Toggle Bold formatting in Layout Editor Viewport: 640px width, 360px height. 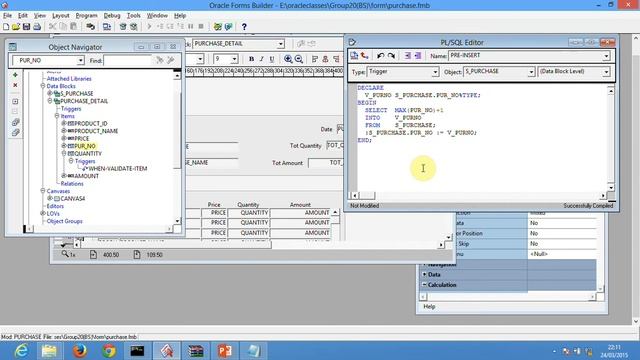pos(251,59)
